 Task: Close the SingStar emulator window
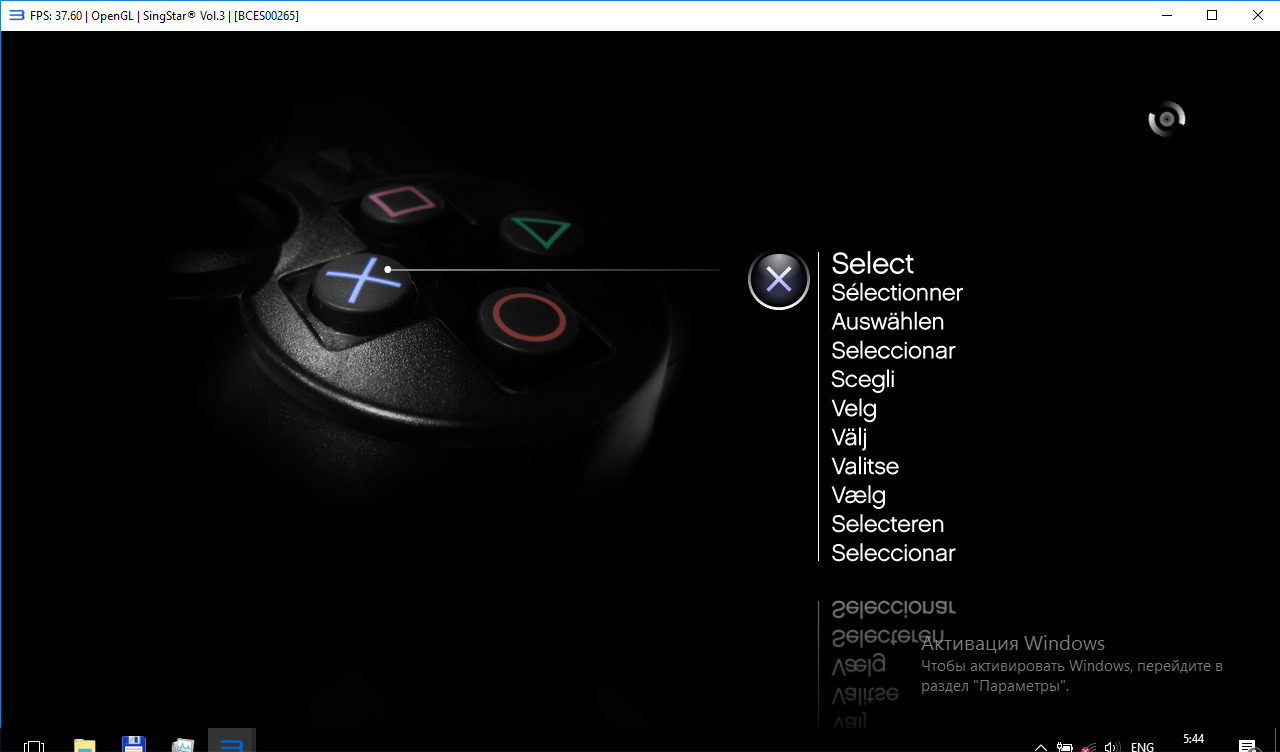pos(1257,15)
